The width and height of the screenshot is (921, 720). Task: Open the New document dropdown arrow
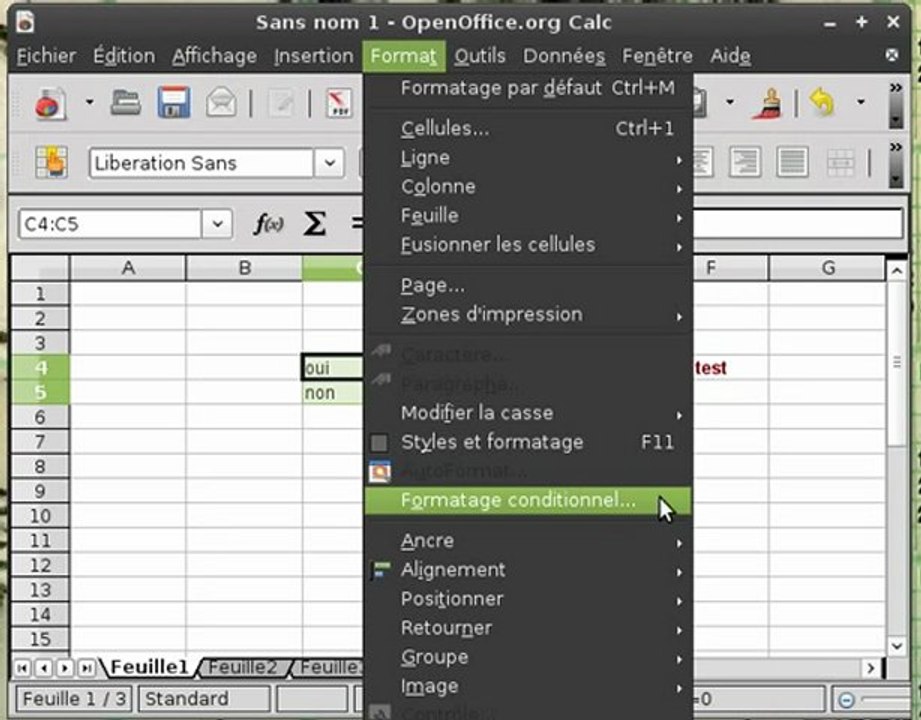point(89,102)
